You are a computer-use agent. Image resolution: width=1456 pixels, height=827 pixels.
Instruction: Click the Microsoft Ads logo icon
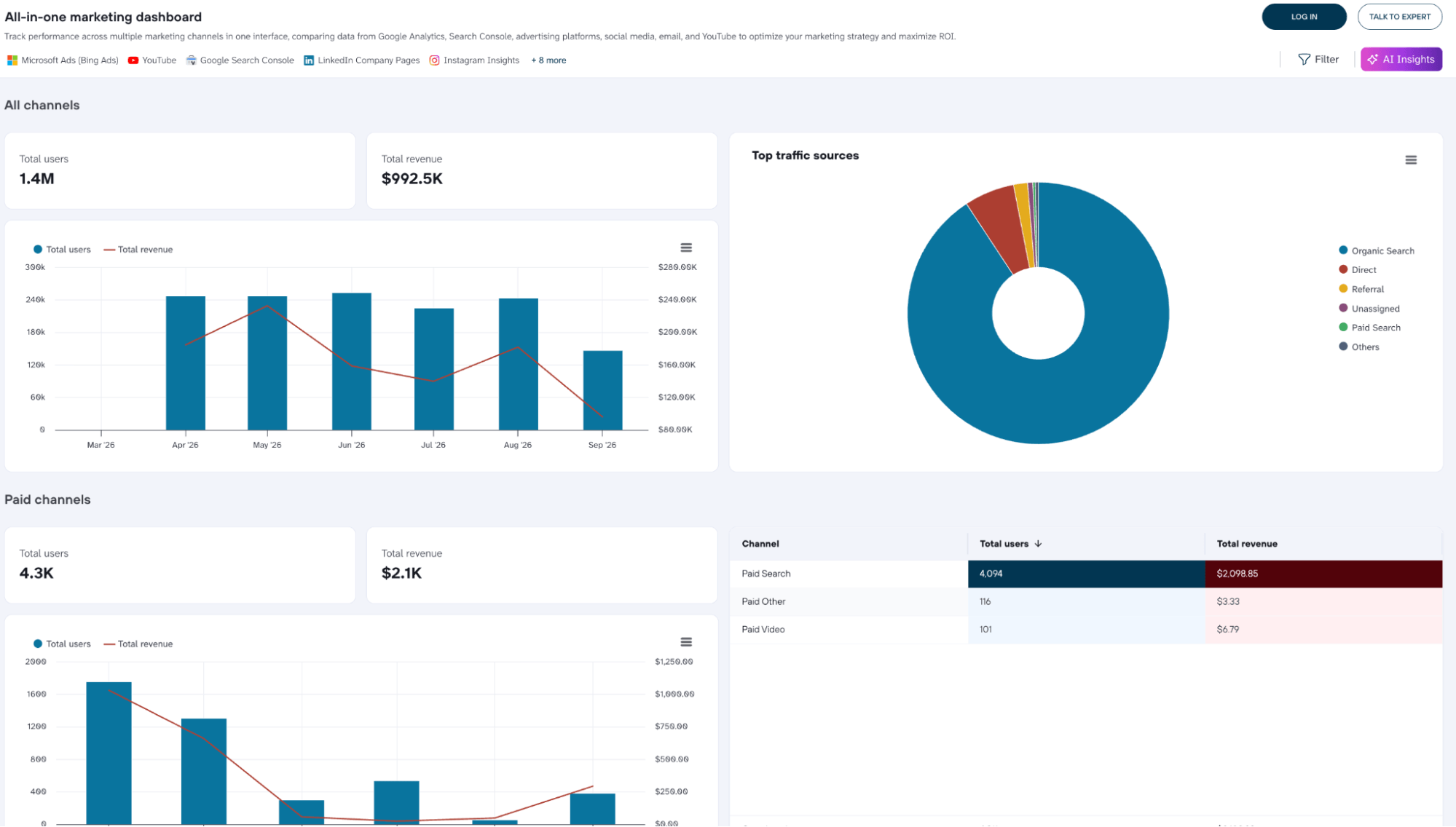[12, 60]
